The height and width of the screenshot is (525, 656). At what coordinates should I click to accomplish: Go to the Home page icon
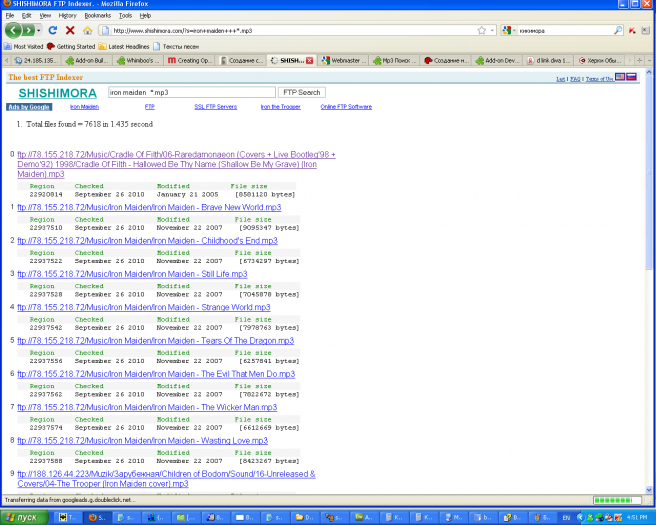(x=87, y=31)
